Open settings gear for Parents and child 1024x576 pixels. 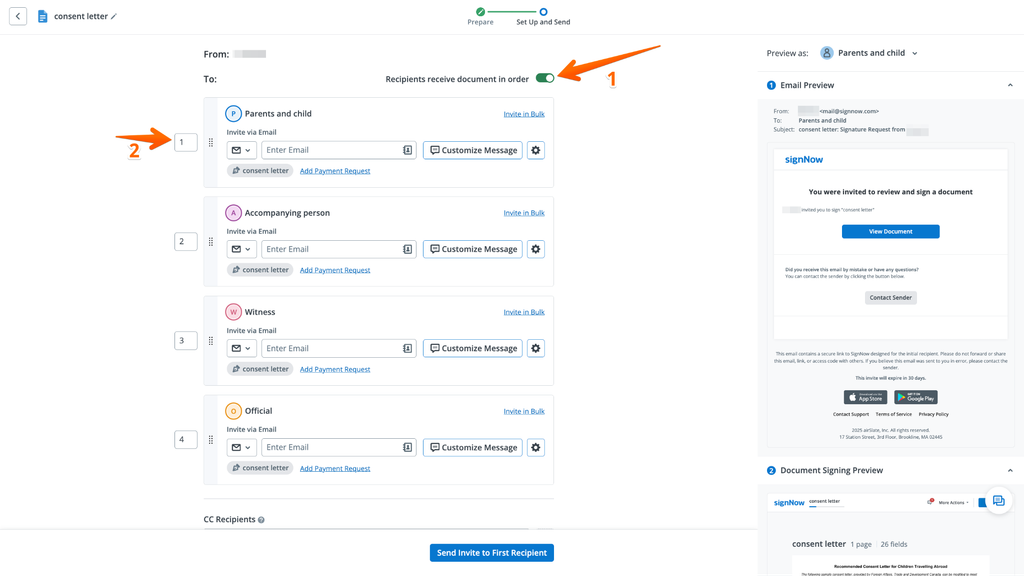[x=536, y=150]
